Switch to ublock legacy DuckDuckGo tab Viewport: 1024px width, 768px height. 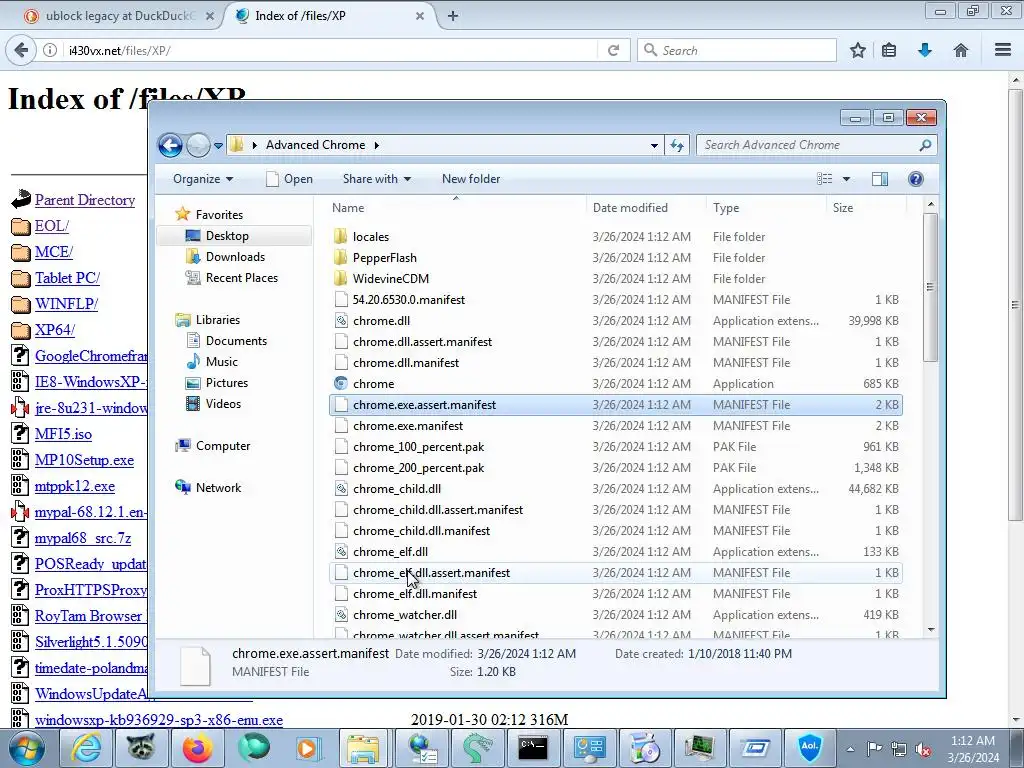pos(120,16)
